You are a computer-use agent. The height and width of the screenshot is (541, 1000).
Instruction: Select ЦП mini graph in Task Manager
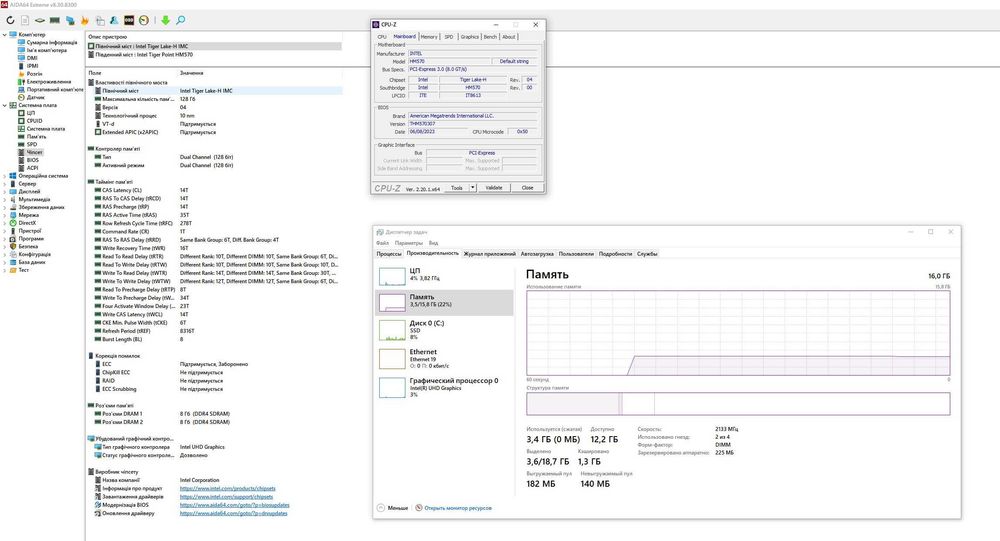point(392,276)
